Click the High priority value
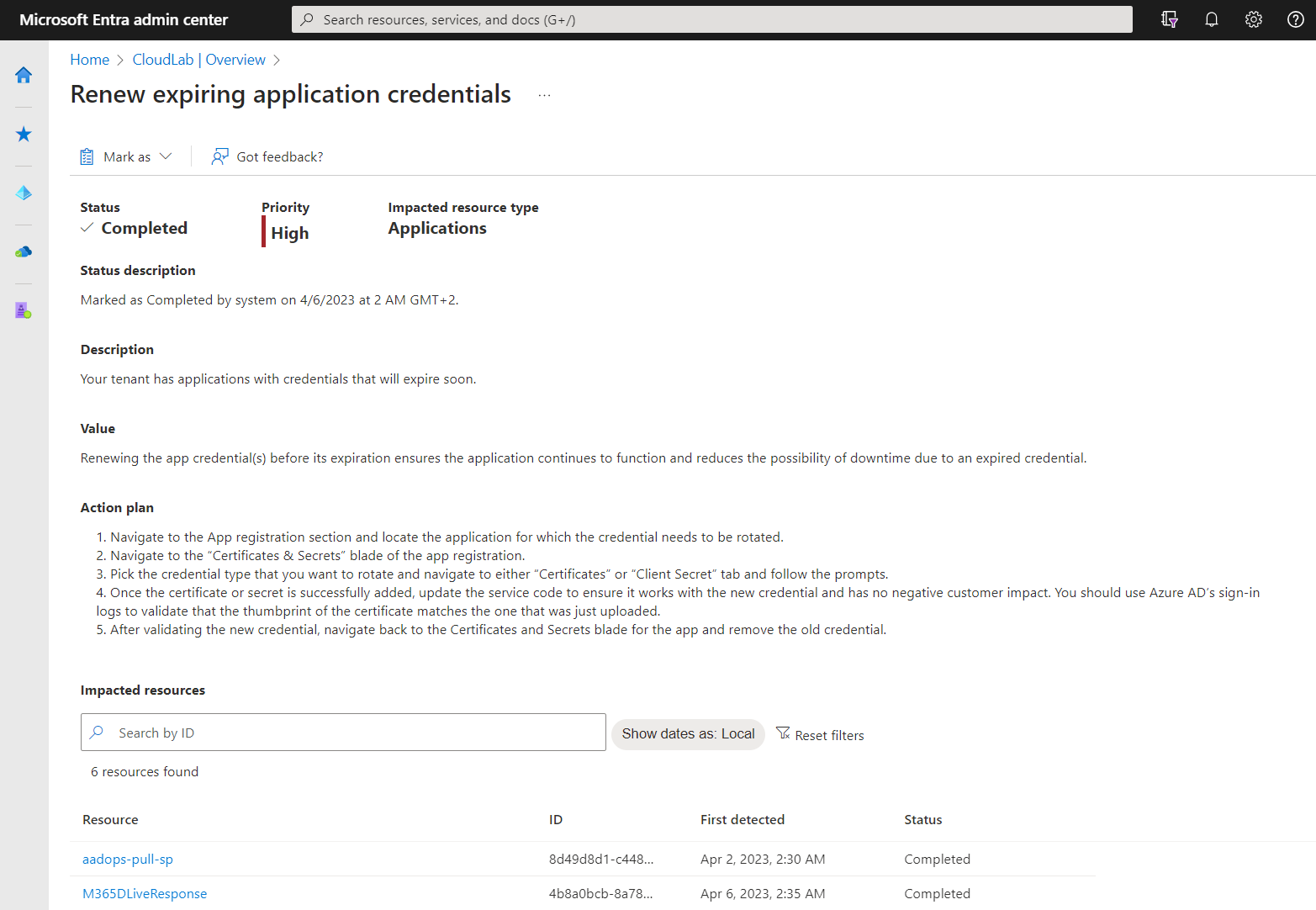Image resolution: width=1316 pixels, height=910 pixels. point(290,234)
